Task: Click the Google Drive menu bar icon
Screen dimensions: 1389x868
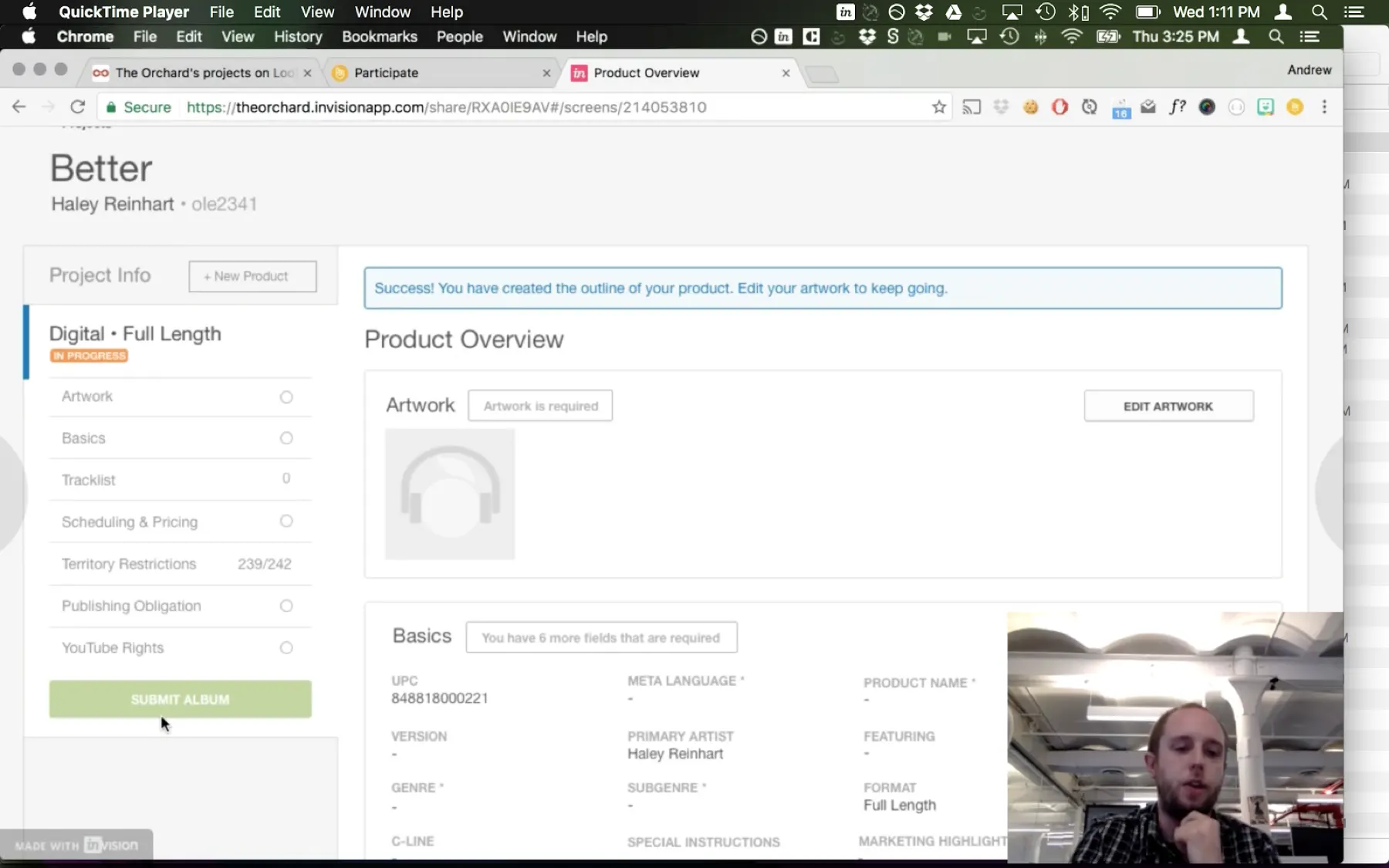Action: (x=954, y=12)
